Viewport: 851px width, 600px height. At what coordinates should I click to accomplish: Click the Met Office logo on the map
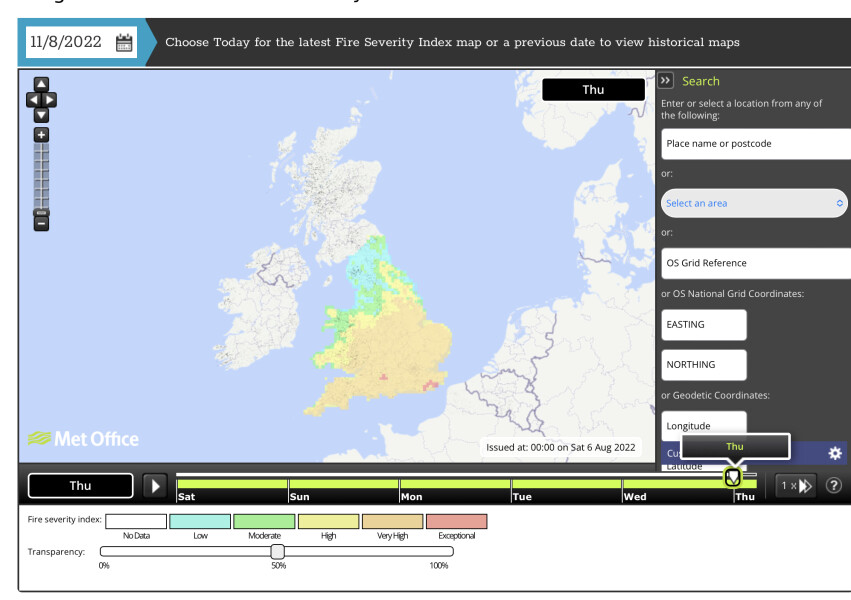pos(83,438)
